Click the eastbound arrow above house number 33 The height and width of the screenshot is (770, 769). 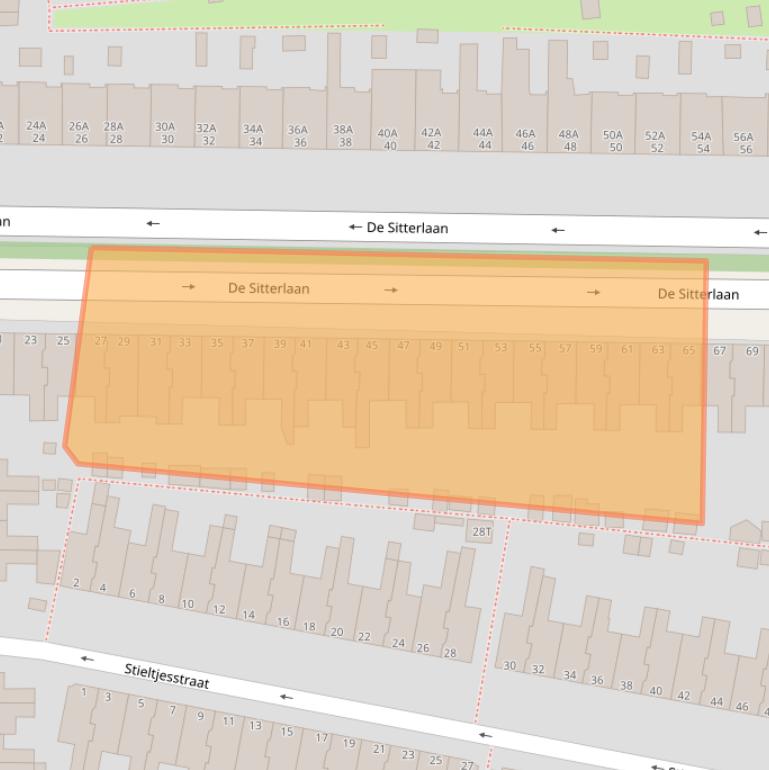pos(188,287)
